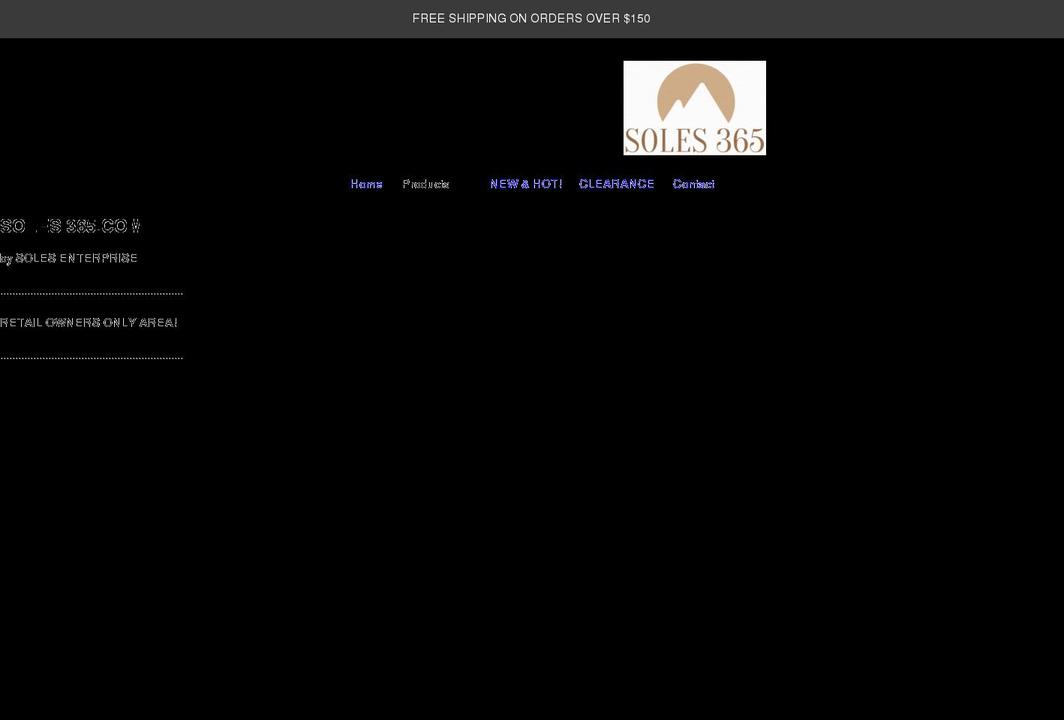This screenshot has width=1064, height=720.
Task: Open the Home page from the navigation
Action: point(366,183)
